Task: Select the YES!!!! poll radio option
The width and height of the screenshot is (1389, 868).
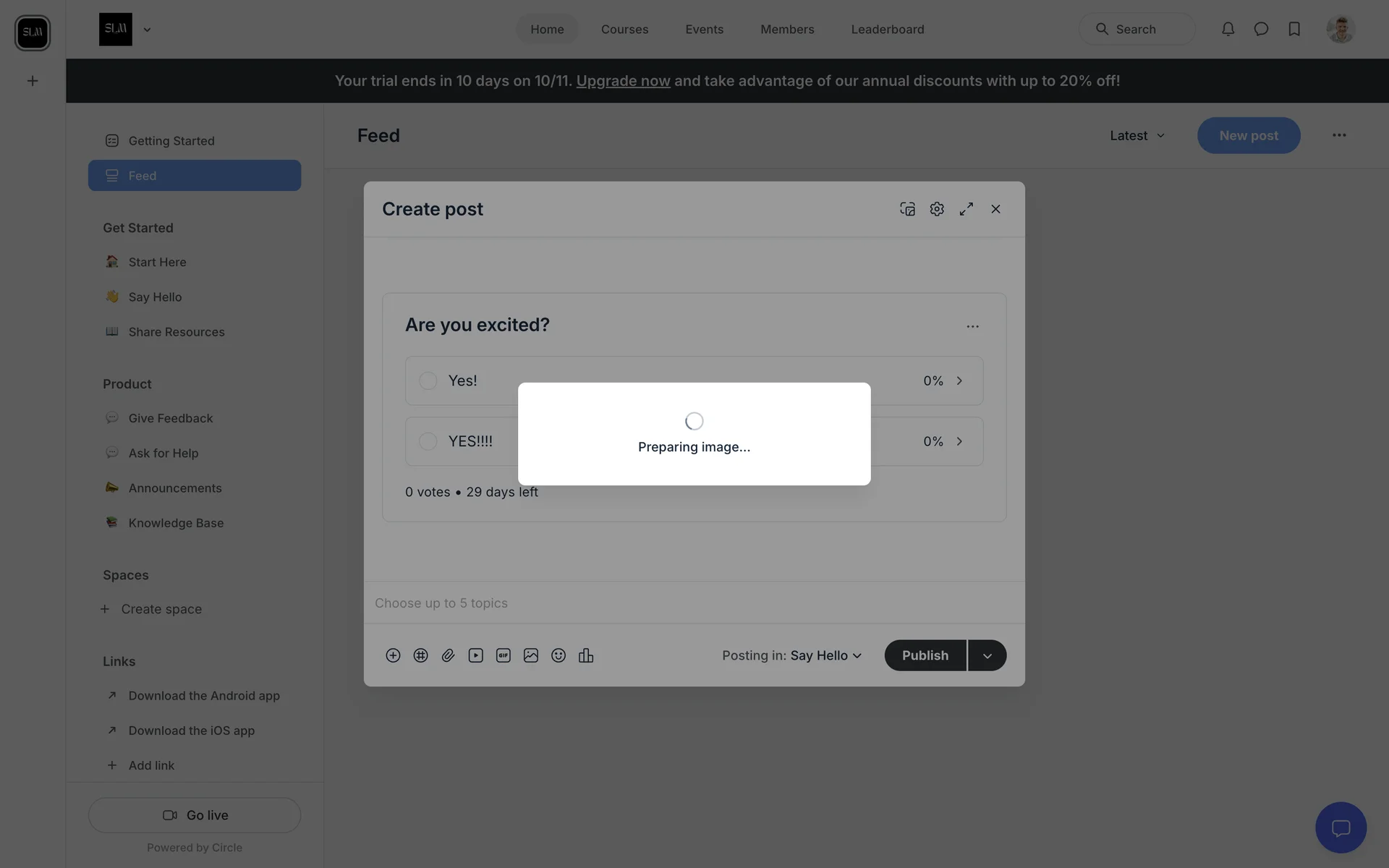Action: tap(428, 441)
